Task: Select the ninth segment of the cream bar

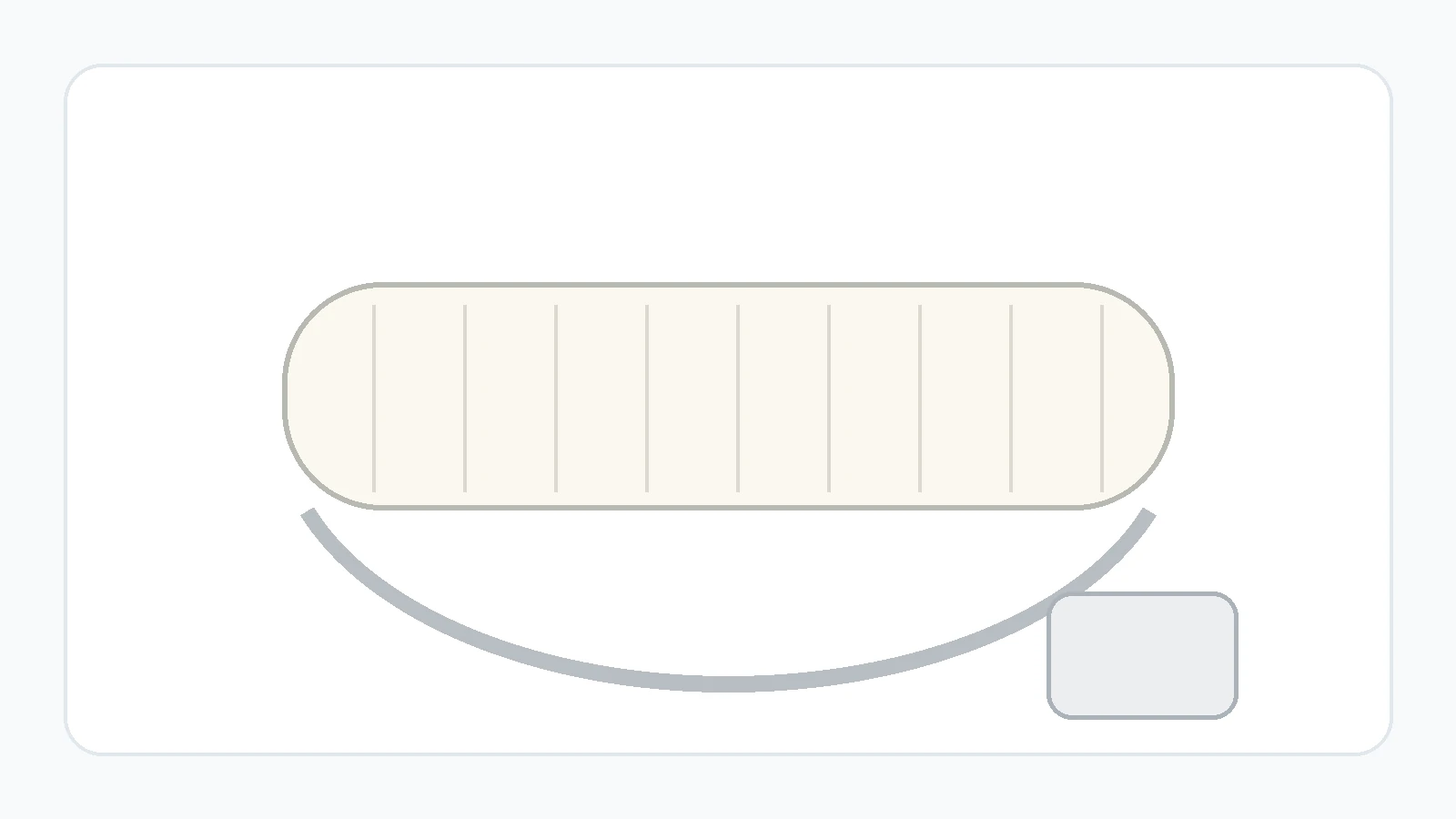Action: (x=1057, y=396)
